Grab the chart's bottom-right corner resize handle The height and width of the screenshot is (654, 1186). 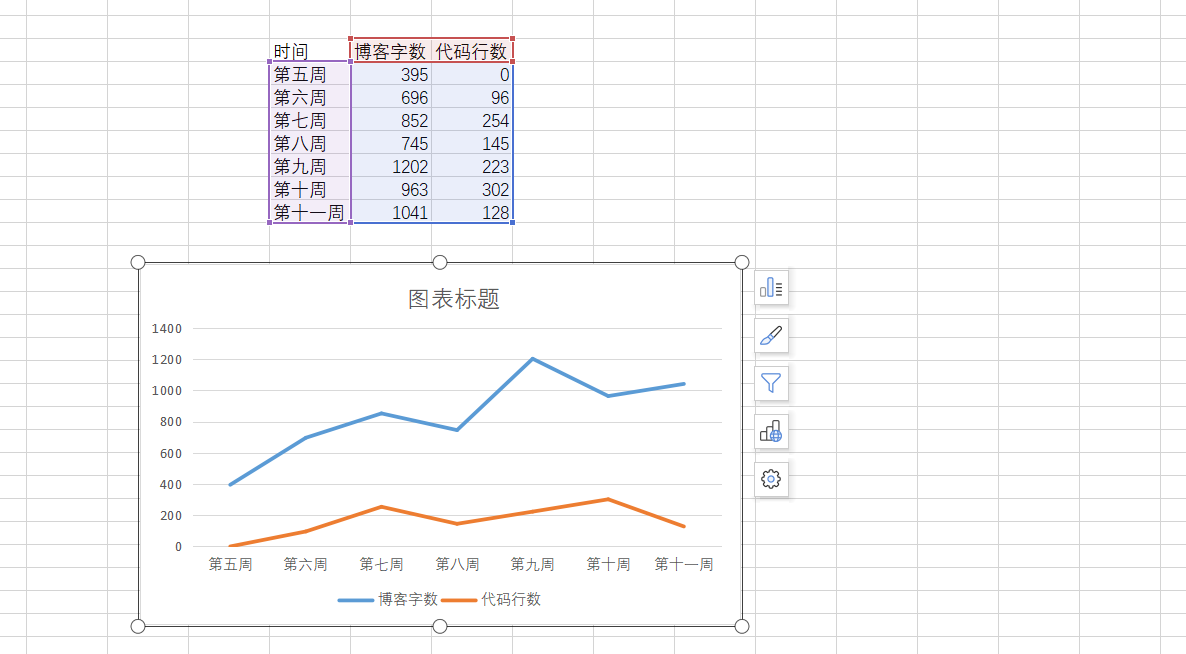coord(742,626)
